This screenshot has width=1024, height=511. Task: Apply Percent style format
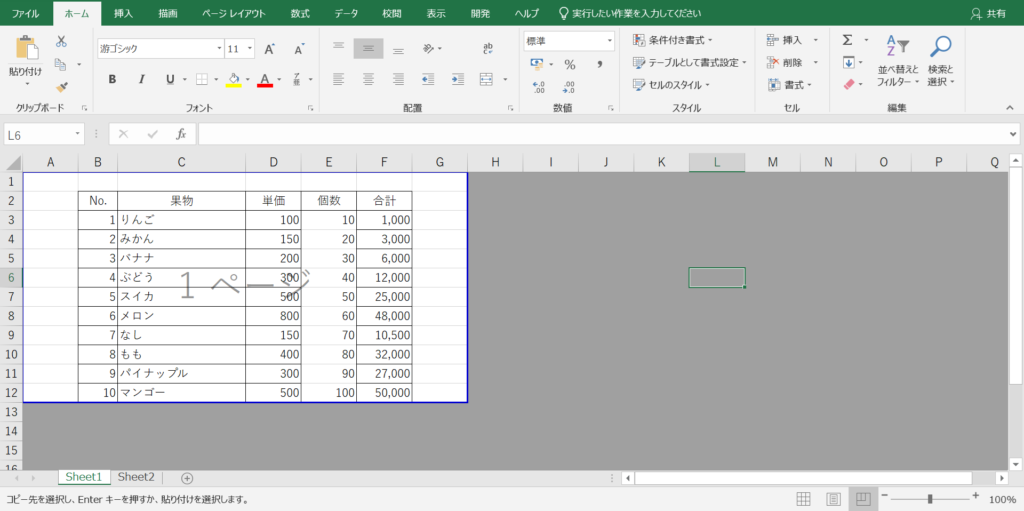point(570,64)
